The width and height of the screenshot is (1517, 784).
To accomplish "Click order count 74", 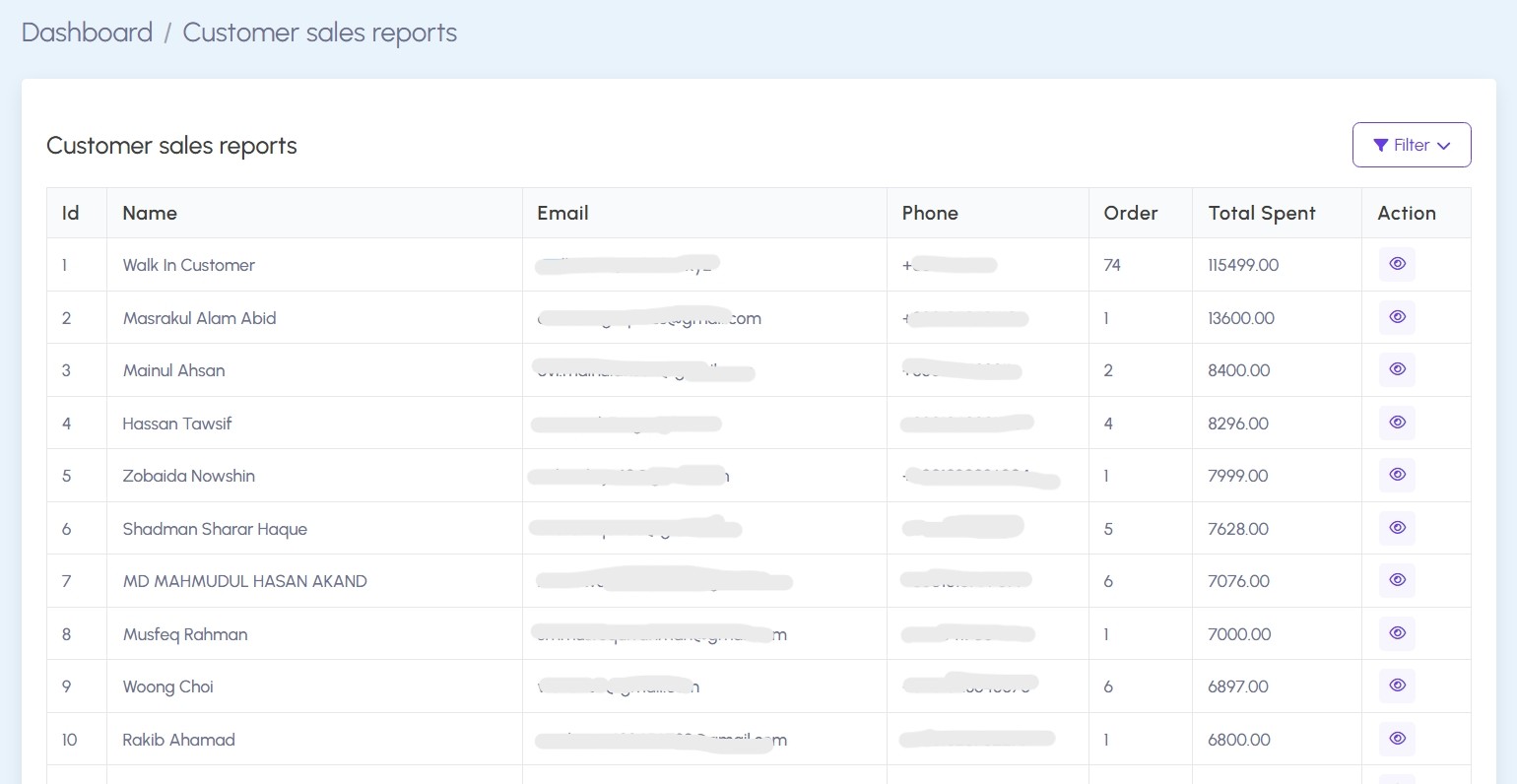I will coord(1112,265).
